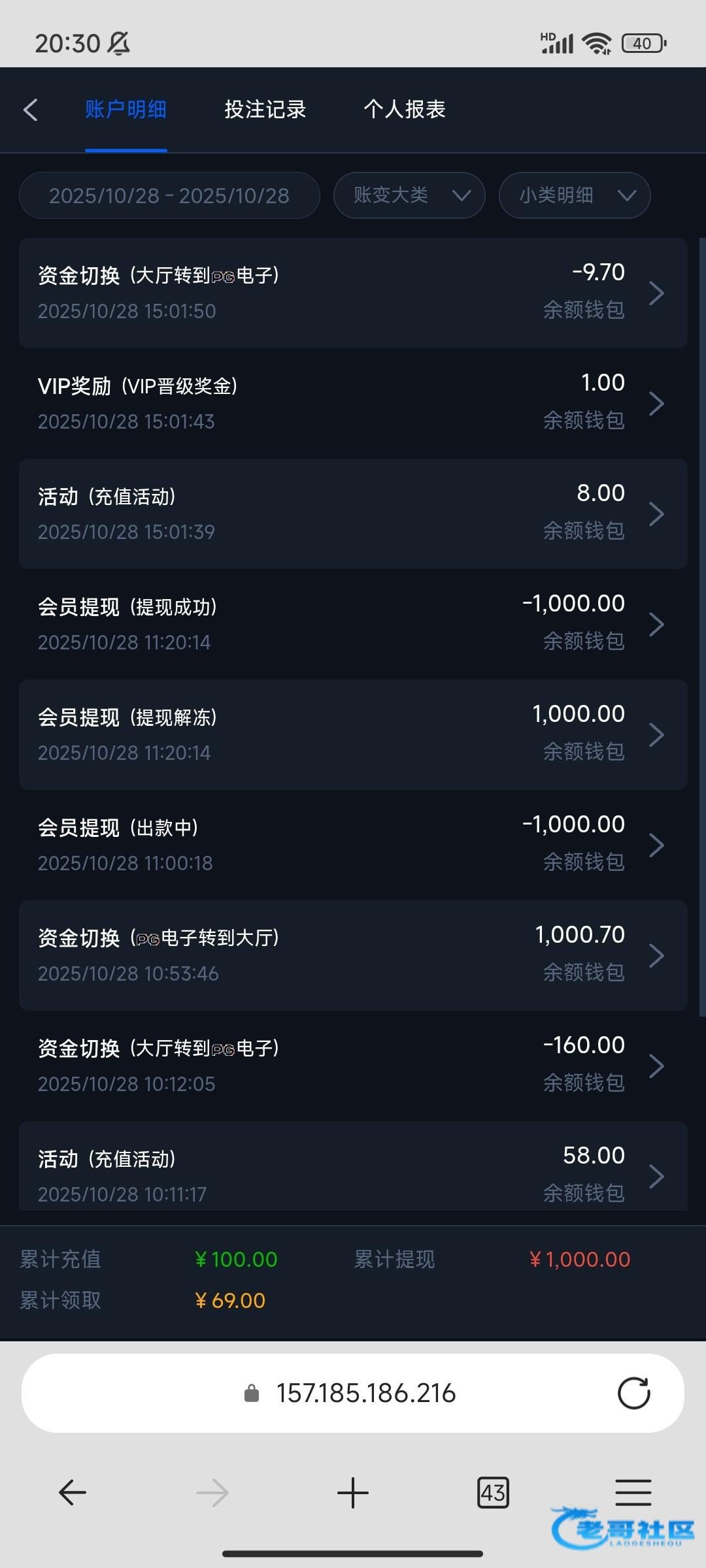
Task: Expand the 账变大类 dropdown
Action: click(x=409, y=195)
